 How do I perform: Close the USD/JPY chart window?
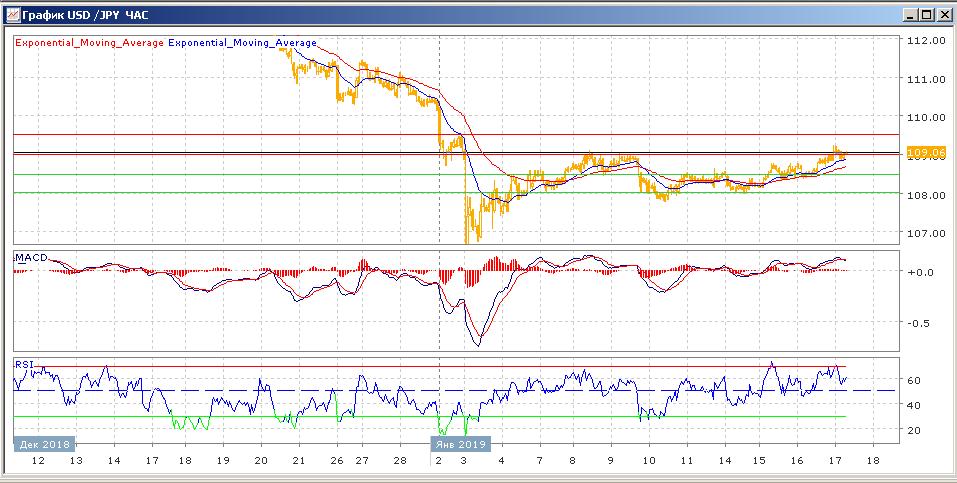[942, 14]
